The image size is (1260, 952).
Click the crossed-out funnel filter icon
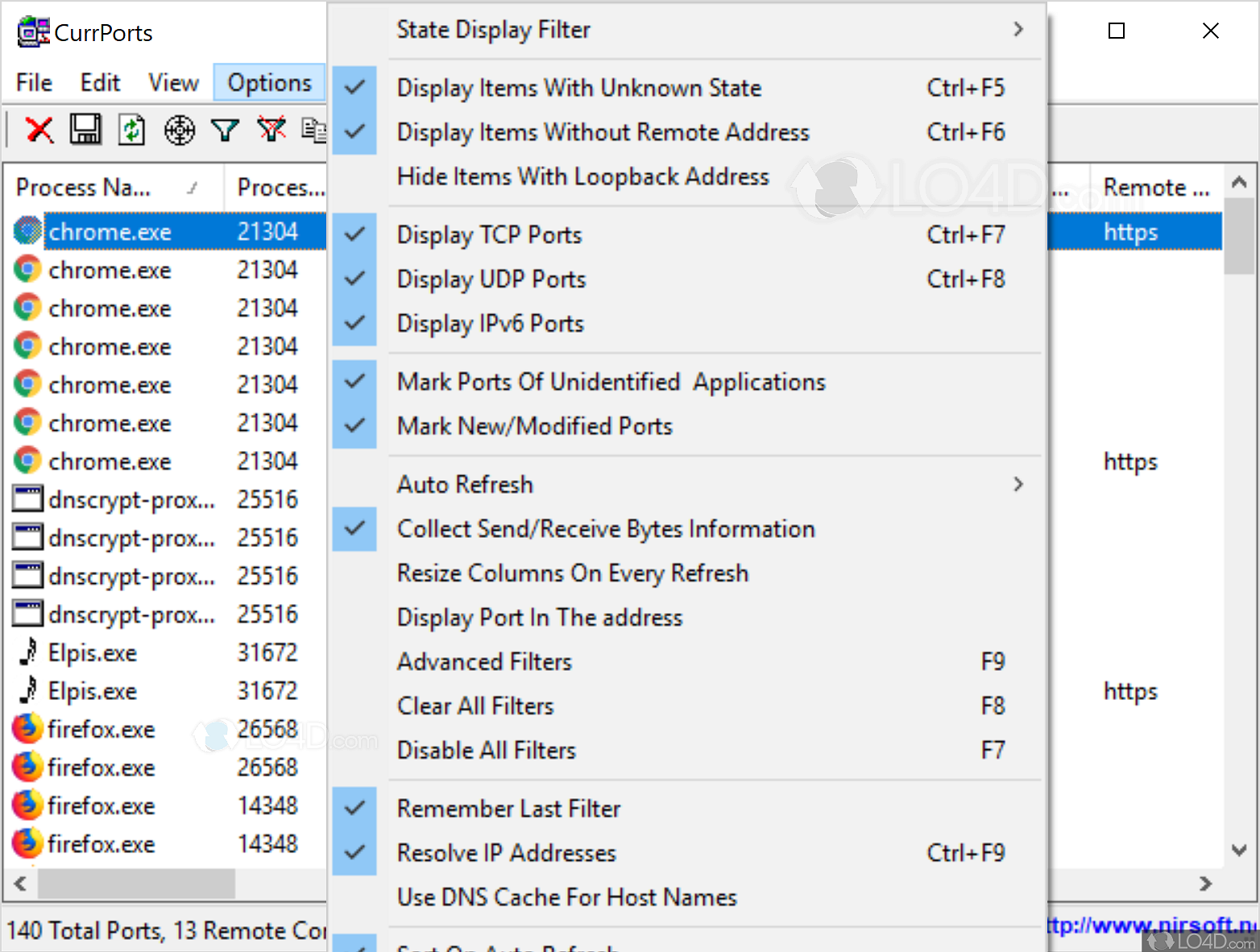click(271, 129)
